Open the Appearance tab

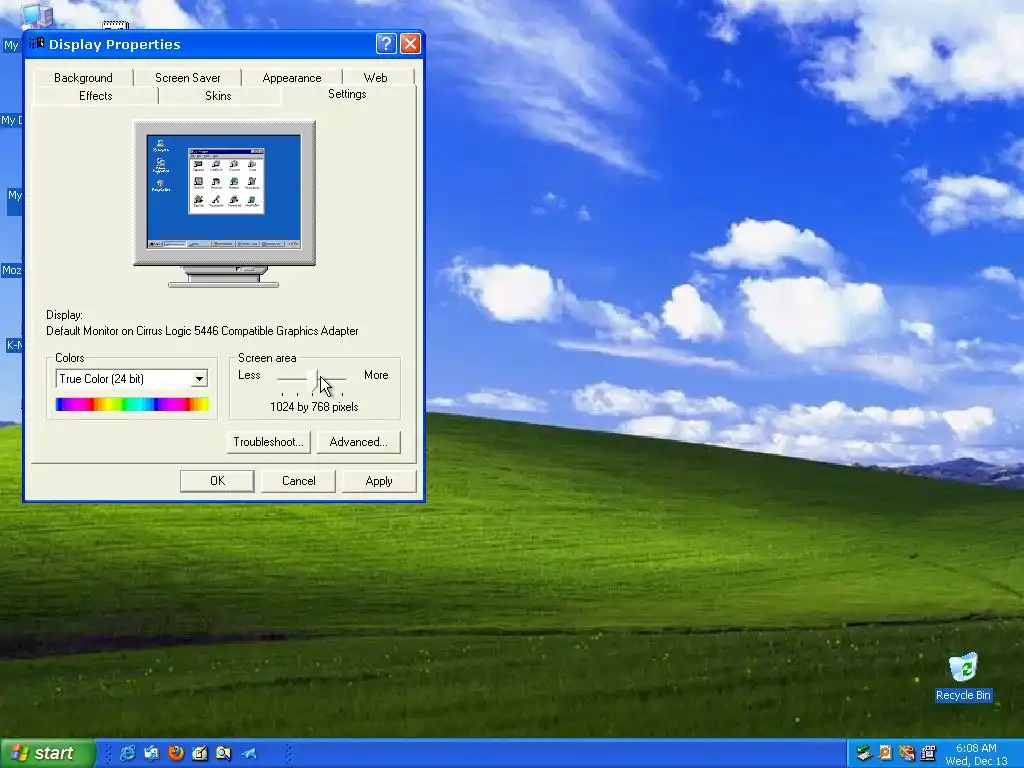[x=292, y=78]
